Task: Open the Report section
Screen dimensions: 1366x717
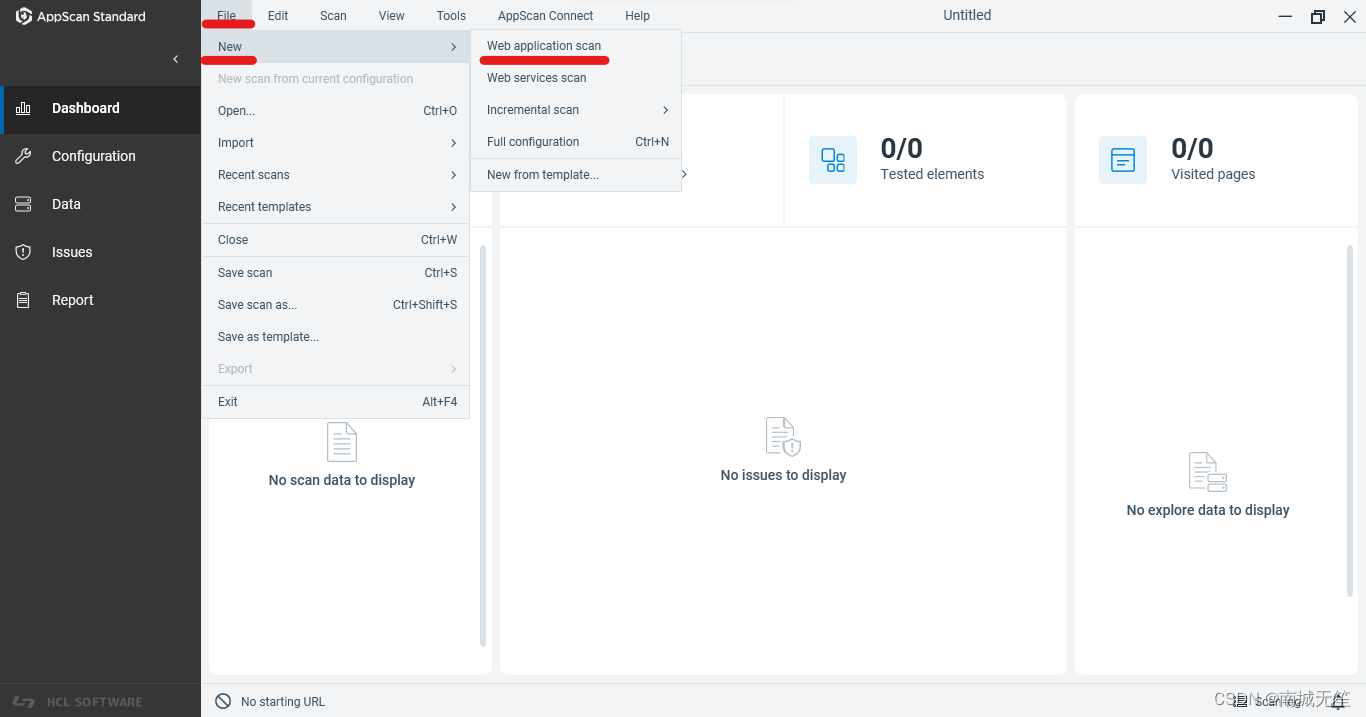Action: tap(100, 300)
